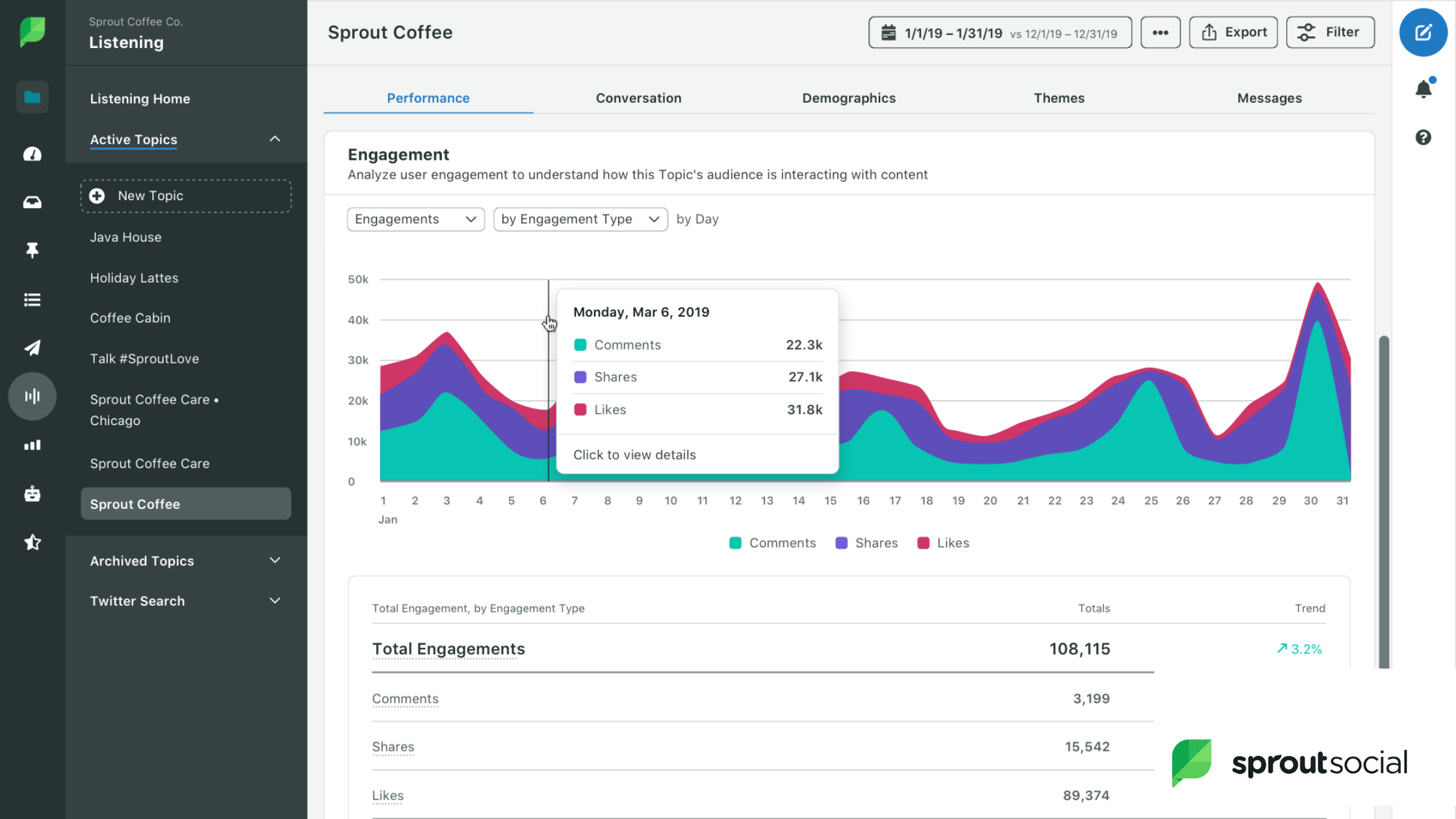The width and height of the screenshot is (1456, 819).
Task: Click the blue Compose pencil button
Action: pos(1423,32)
